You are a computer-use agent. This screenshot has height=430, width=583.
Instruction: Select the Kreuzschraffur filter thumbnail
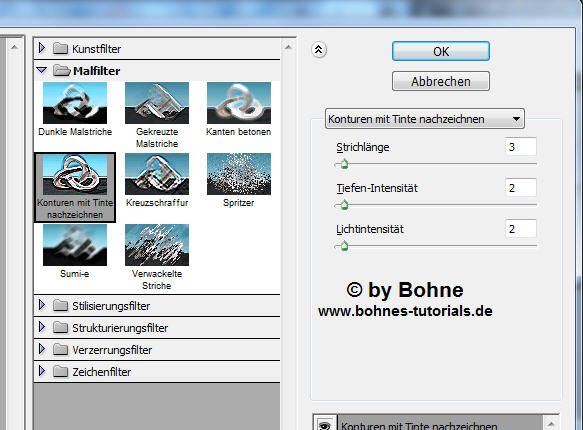coord(157,174)
